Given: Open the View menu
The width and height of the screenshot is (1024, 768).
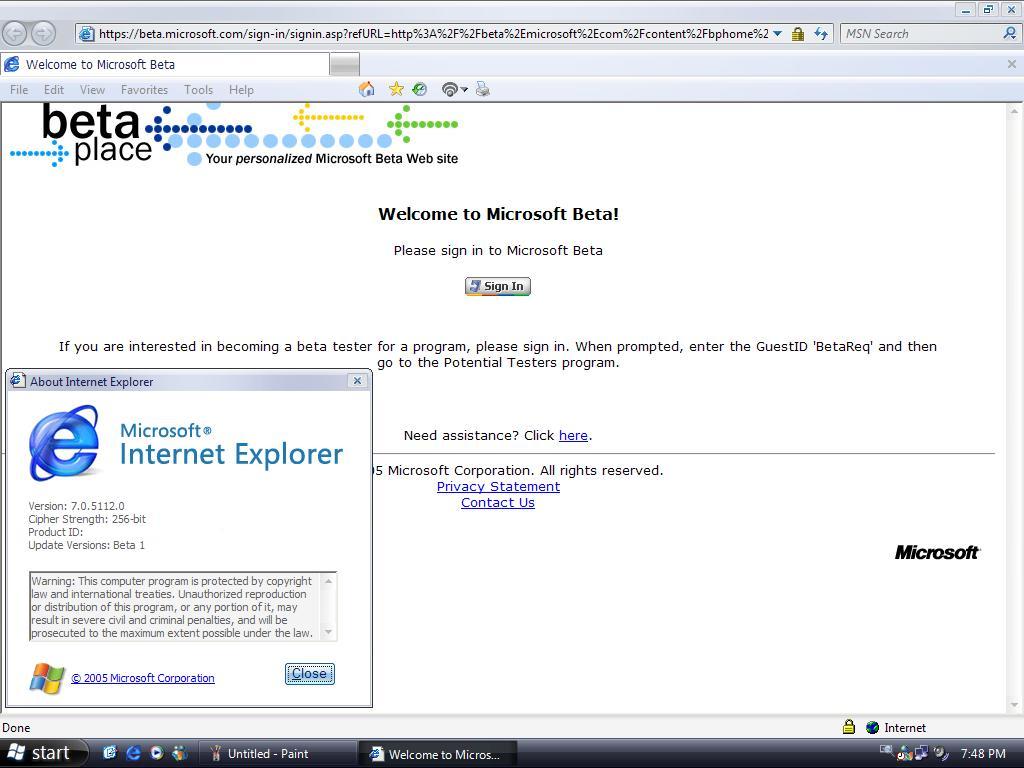Looking at the screenshot, I should click(x=92, y=89).
